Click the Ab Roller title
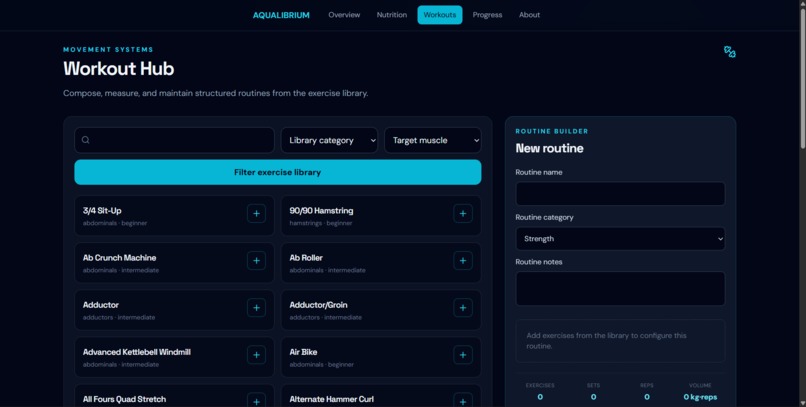 (306, 258)
